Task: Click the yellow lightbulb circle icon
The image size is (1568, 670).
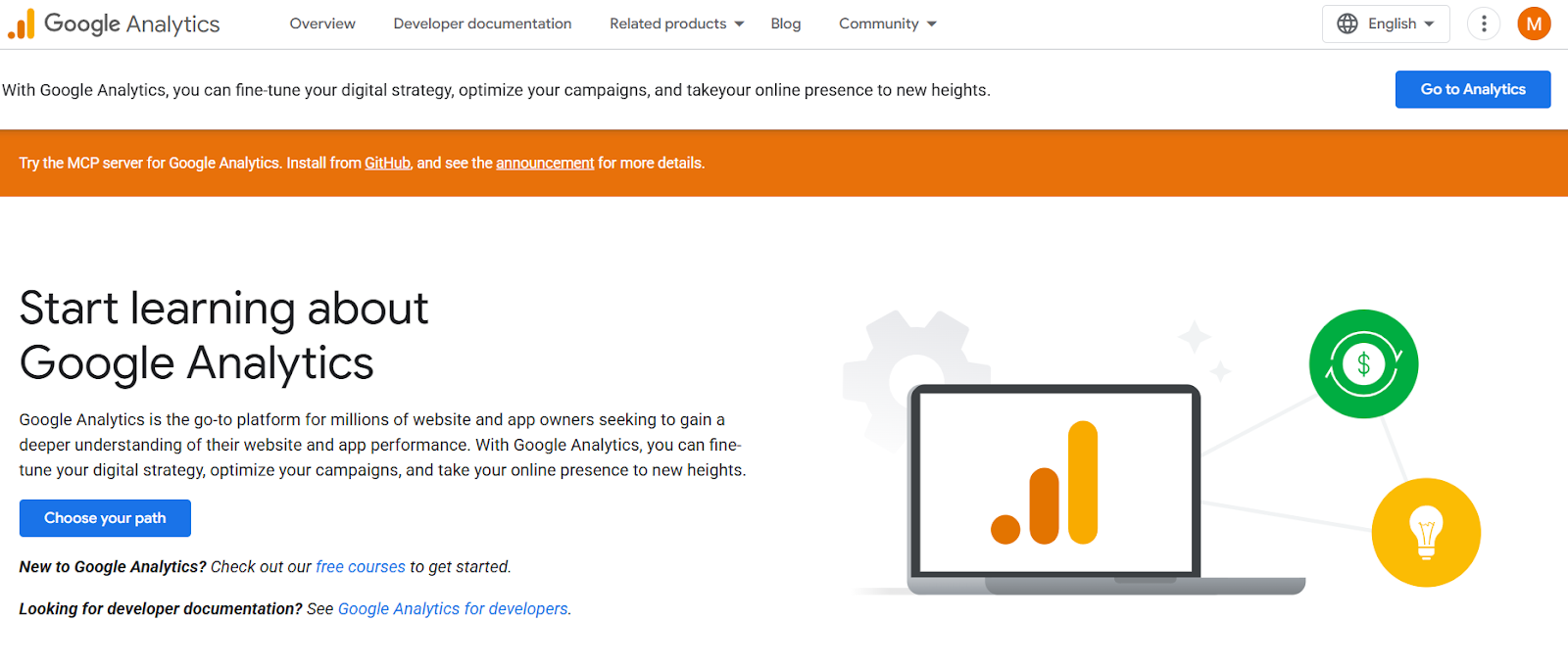Action: coord(1425,532)
